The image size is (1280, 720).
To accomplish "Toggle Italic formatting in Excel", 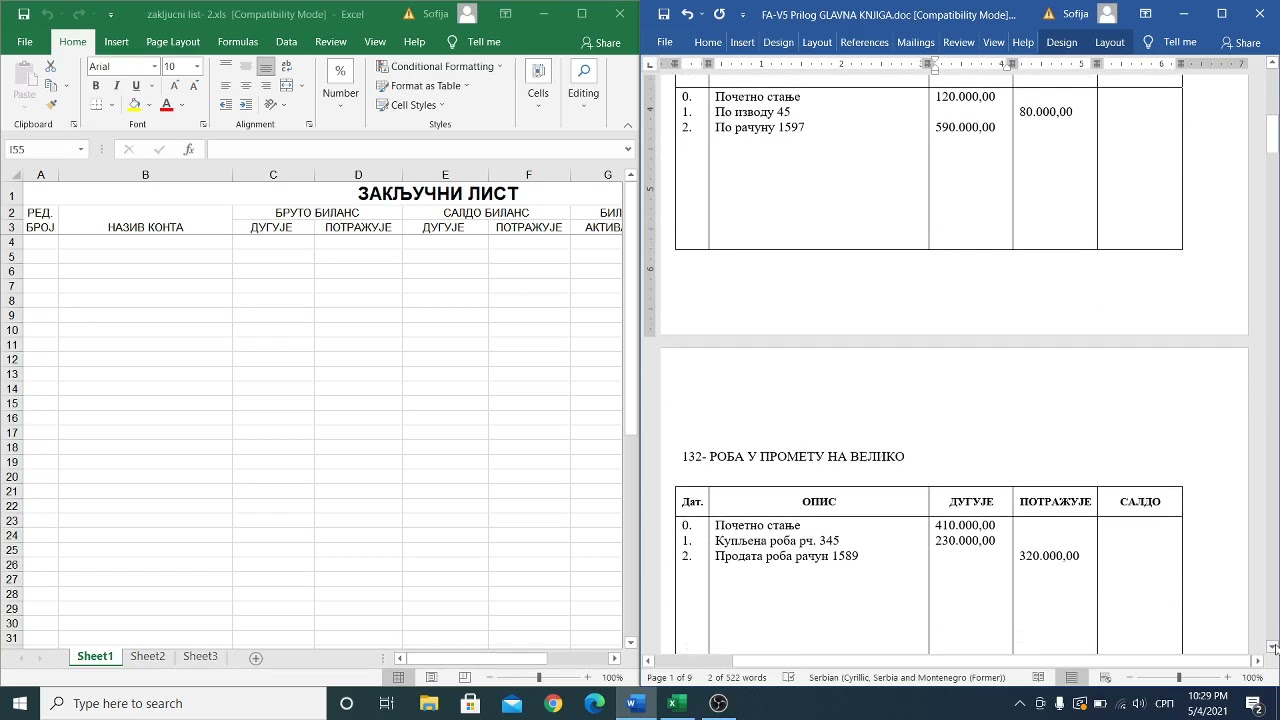I will point(116,86).
